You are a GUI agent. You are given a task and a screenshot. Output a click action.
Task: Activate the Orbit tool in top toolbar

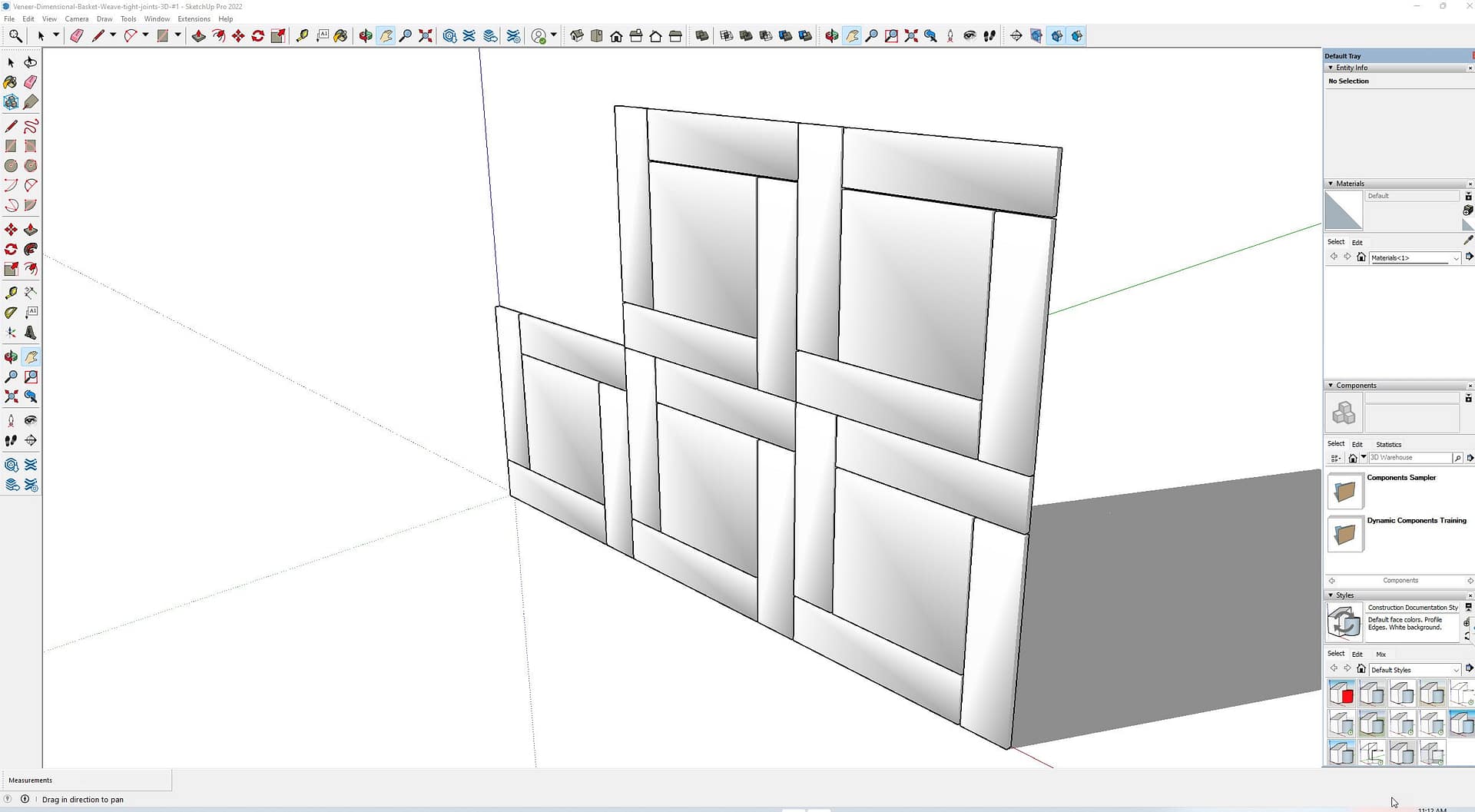(366, 36)
